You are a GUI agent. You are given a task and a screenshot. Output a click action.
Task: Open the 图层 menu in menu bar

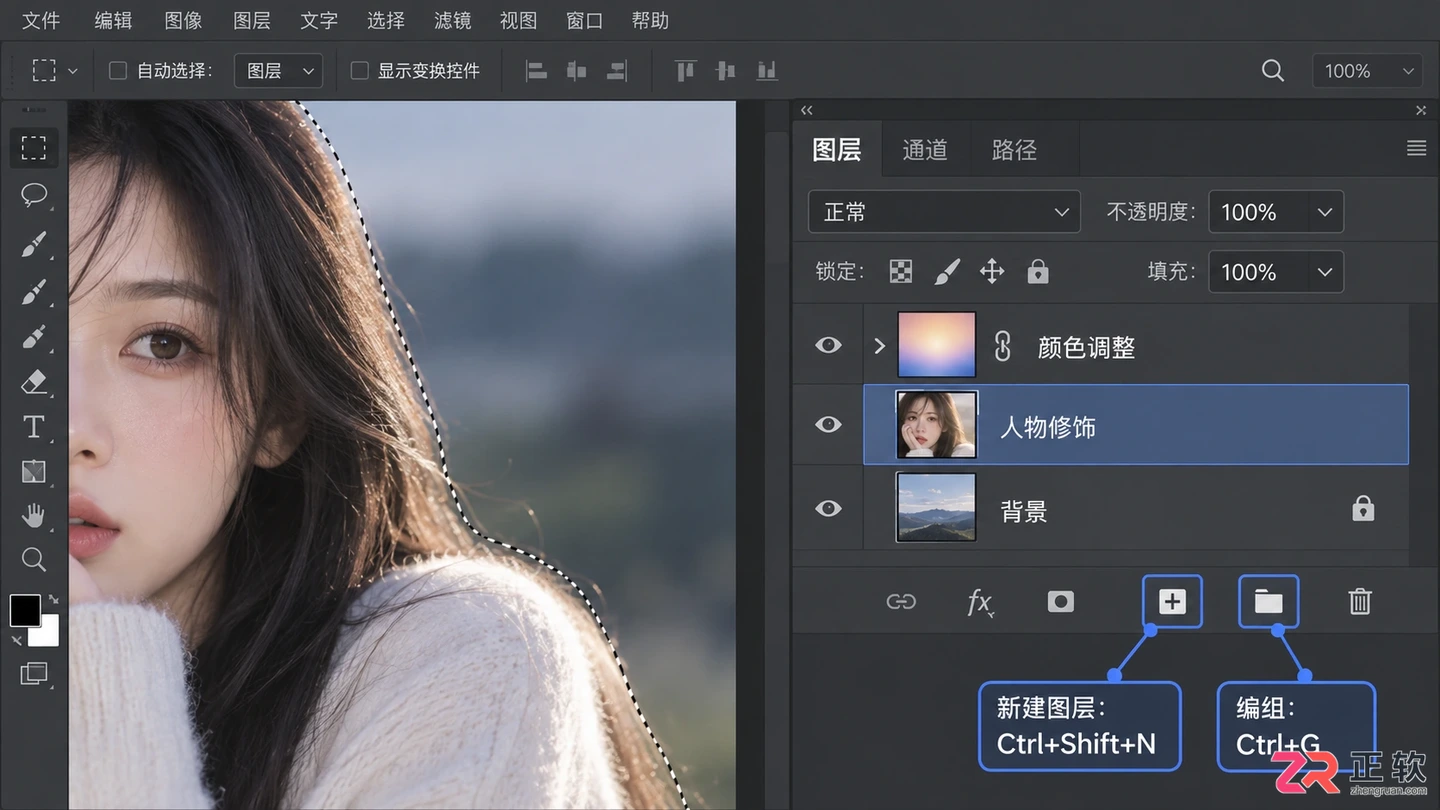251,20
